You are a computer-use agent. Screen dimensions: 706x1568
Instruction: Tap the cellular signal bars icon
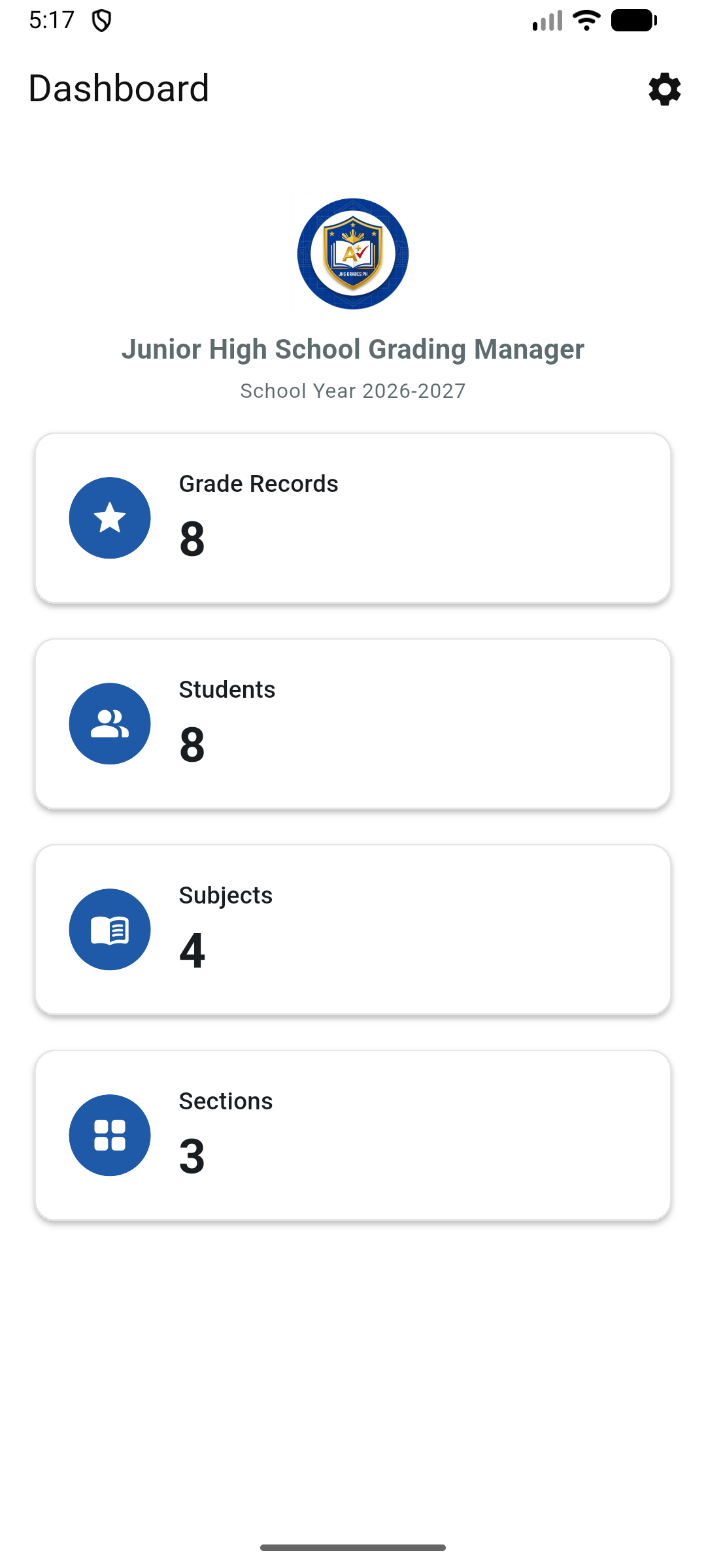(548, 21)
